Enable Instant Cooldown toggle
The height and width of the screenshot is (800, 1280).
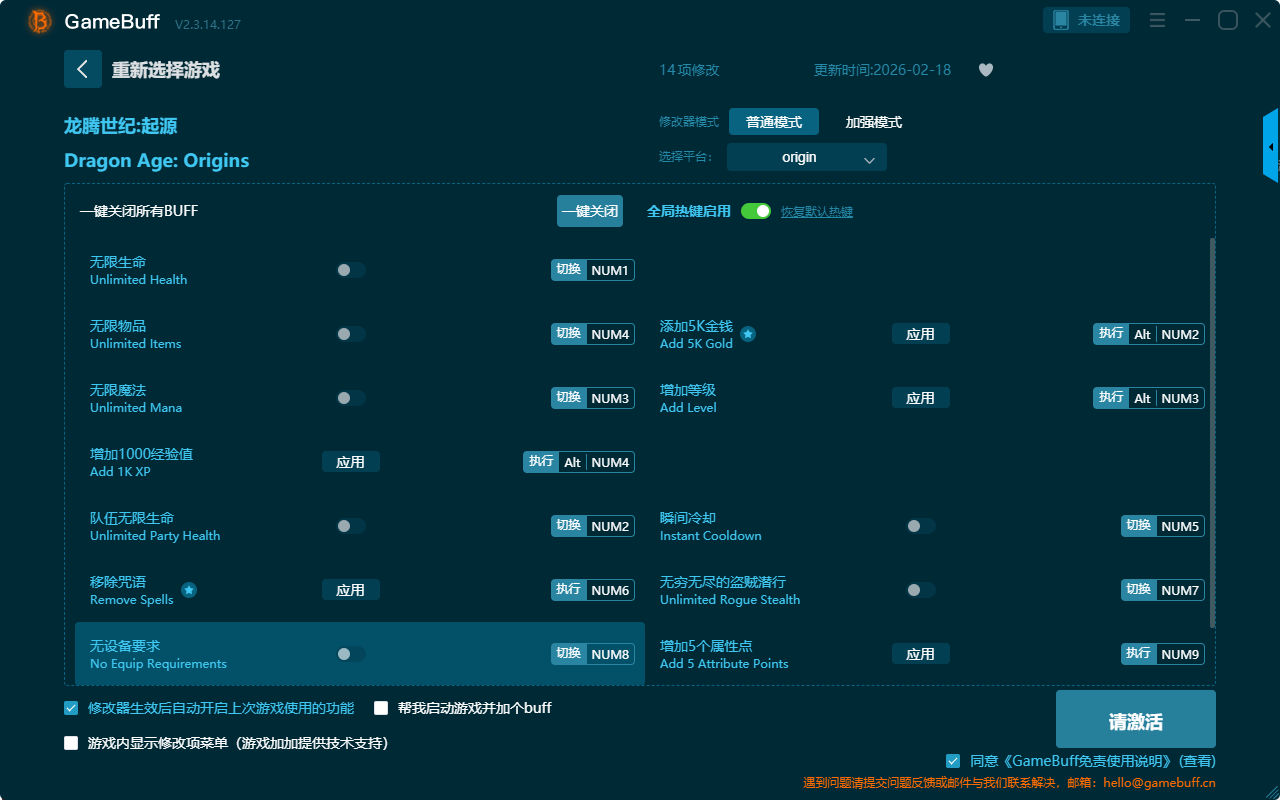click(920, 526)
